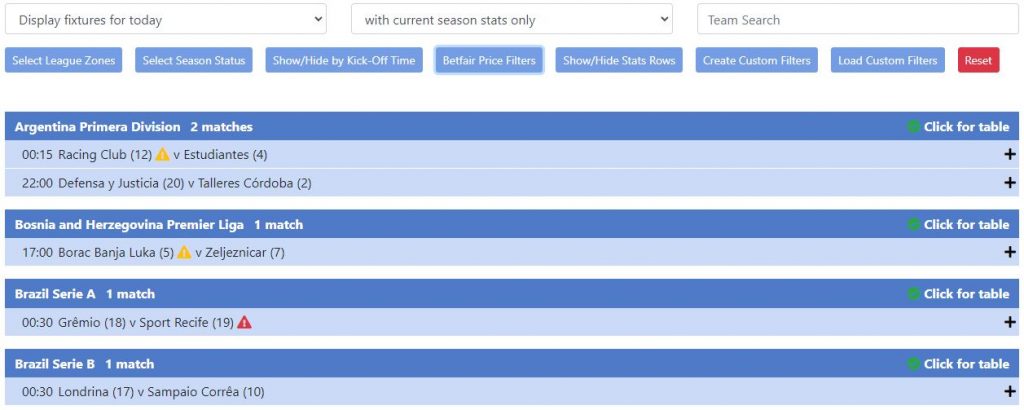This screenshot has width=1024, height=410.
Task: Click green table icon for Argentina Primera Division
Action: (x=913, y=127)
